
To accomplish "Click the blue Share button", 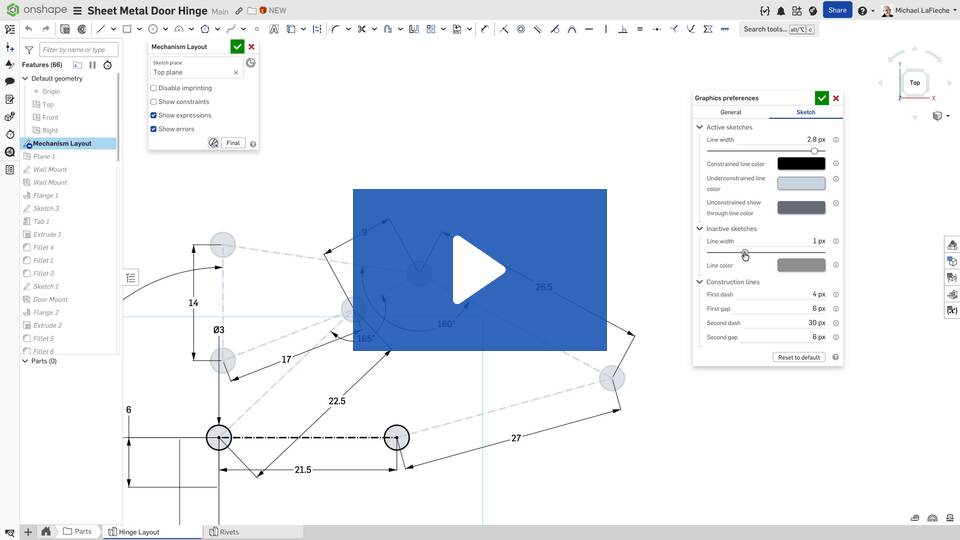I will [x=837, y=10].
